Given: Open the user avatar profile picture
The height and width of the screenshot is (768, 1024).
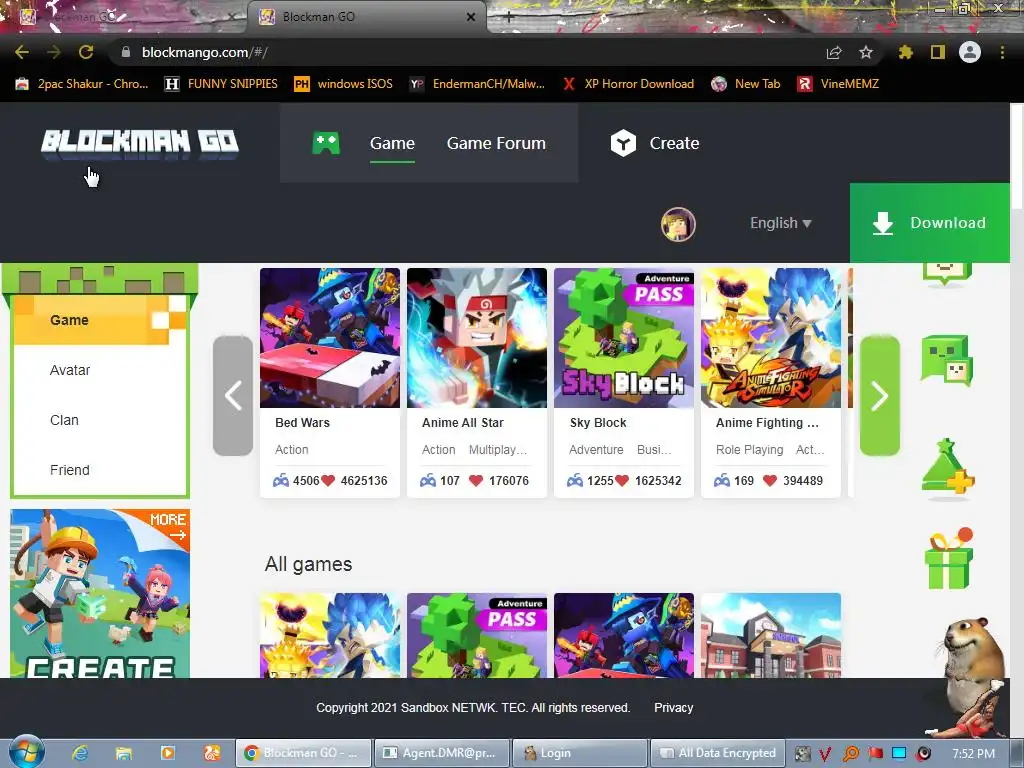Looking at the screenshot, I should 678,224.
